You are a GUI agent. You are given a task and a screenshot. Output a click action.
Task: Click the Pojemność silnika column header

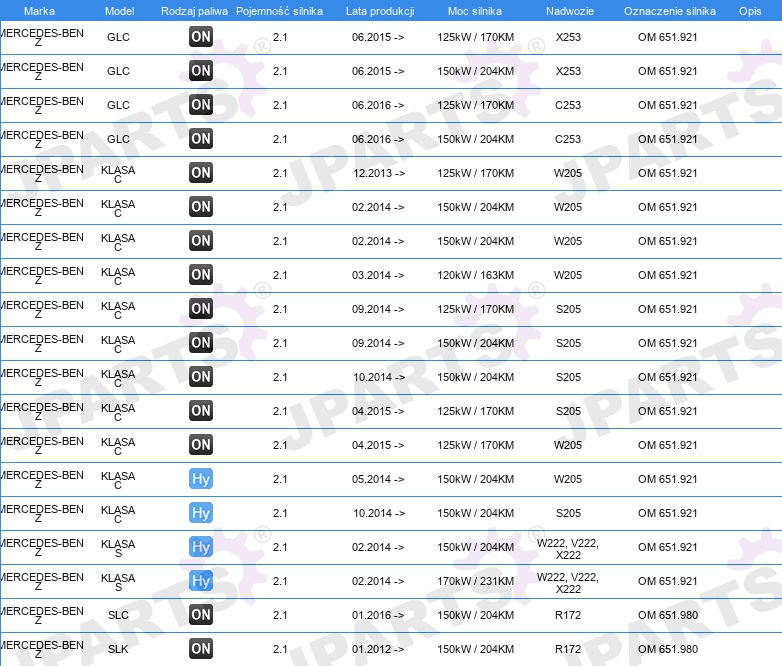click(279, 11)
